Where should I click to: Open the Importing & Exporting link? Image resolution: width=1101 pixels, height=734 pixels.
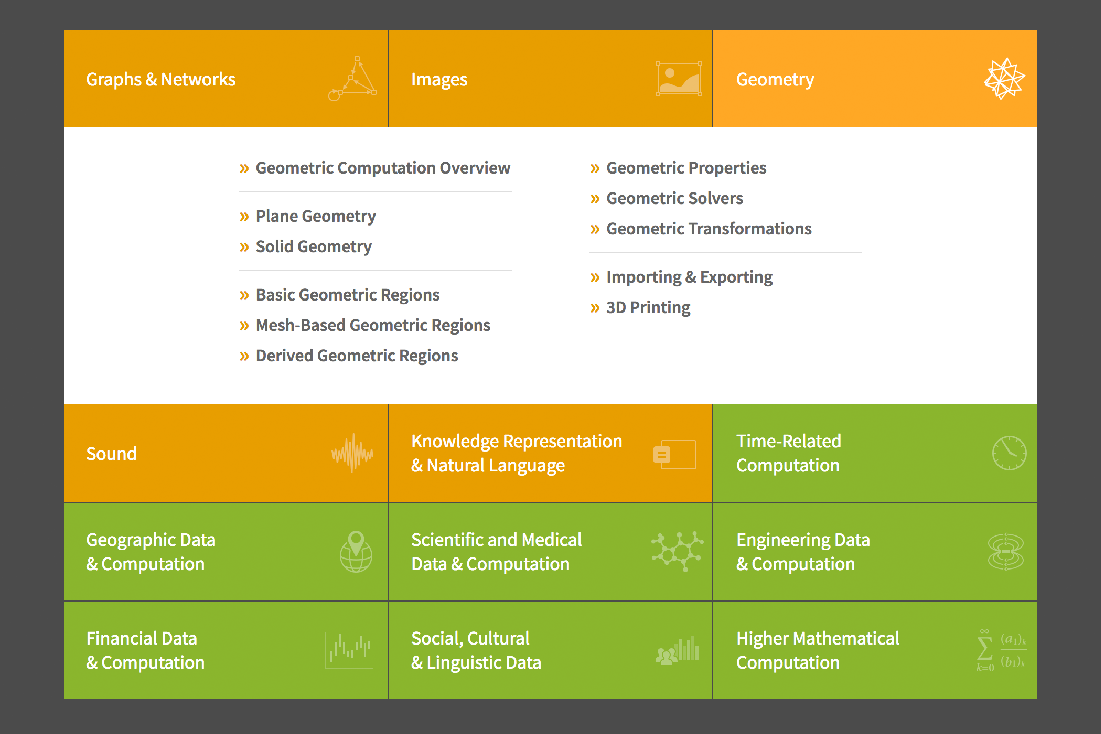tap(690, 277)
